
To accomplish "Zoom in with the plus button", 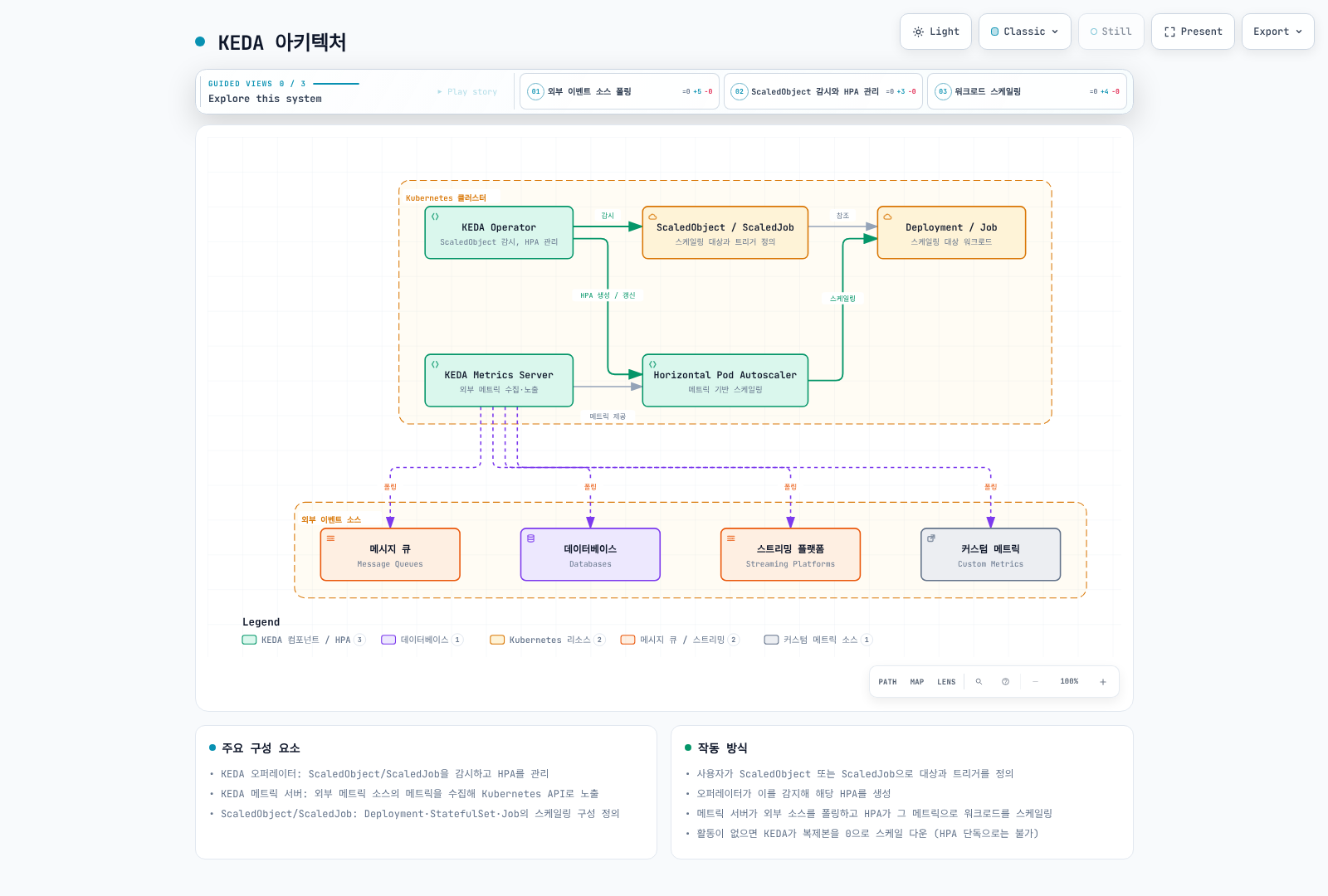I will 1103,682.
